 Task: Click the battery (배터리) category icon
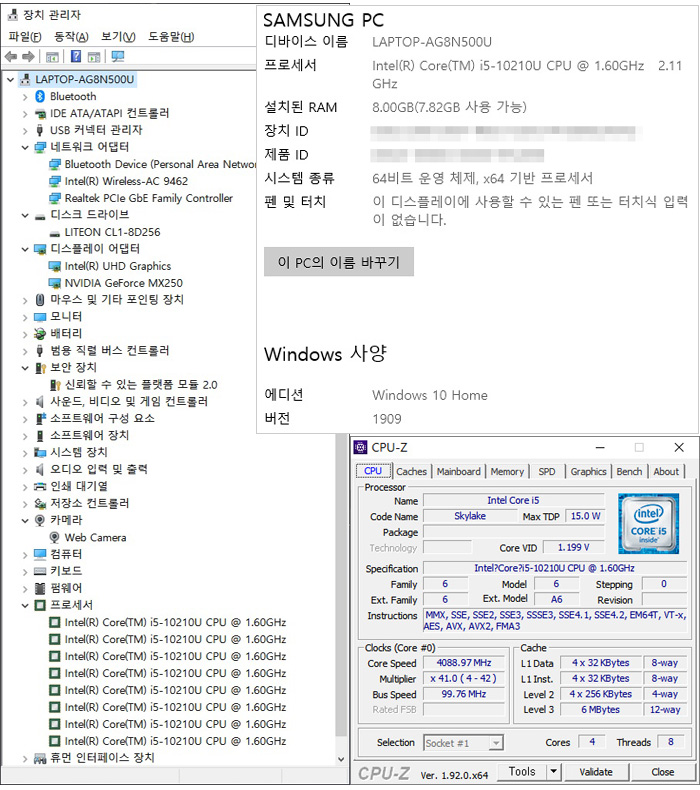(x=40, y=334)
